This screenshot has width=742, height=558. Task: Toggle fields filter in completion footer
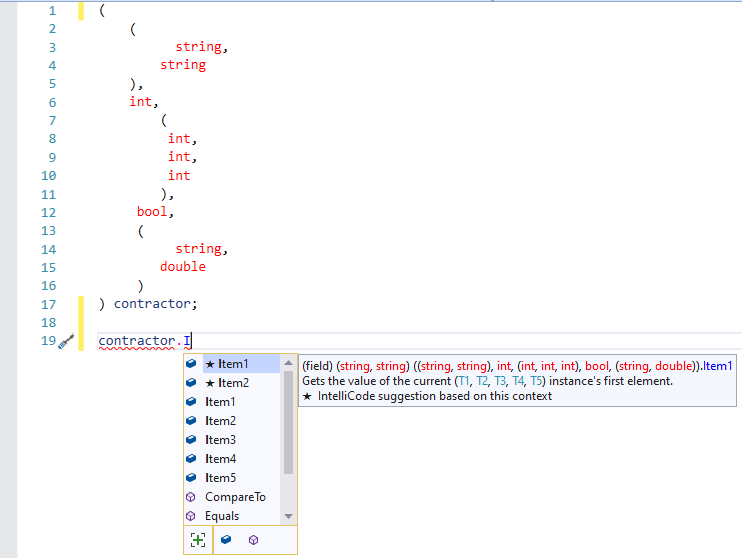226,540
